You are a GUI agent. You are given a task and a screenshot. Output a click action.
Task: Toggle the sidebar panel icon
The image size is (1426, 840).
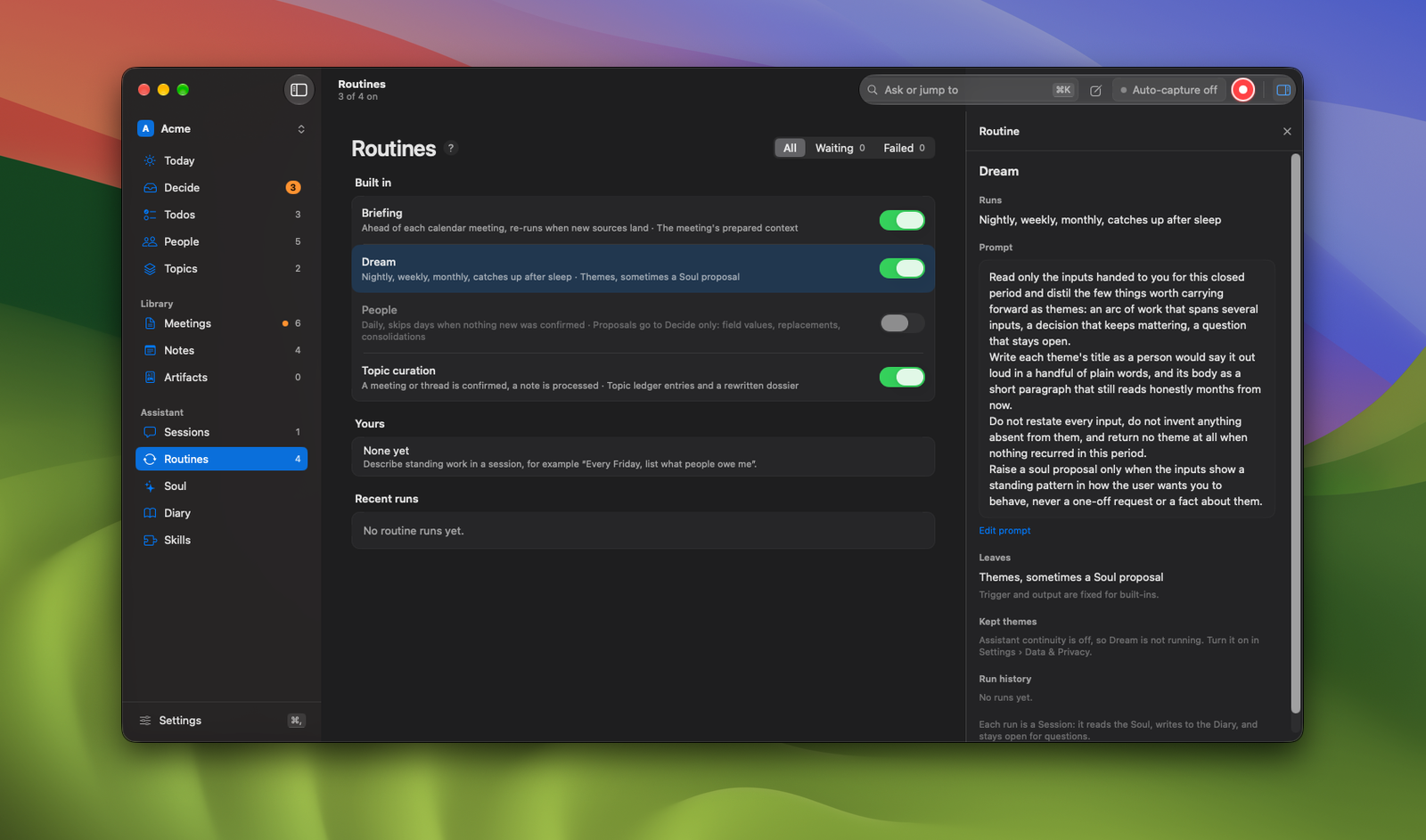tap(299, 90)
